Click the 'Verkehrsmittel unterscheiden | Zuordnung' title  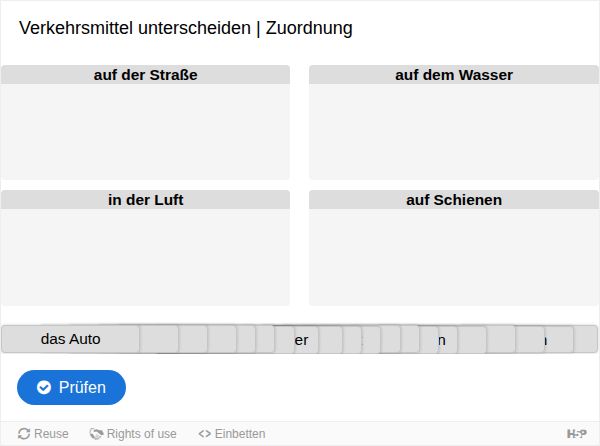(x=186, y=28)
